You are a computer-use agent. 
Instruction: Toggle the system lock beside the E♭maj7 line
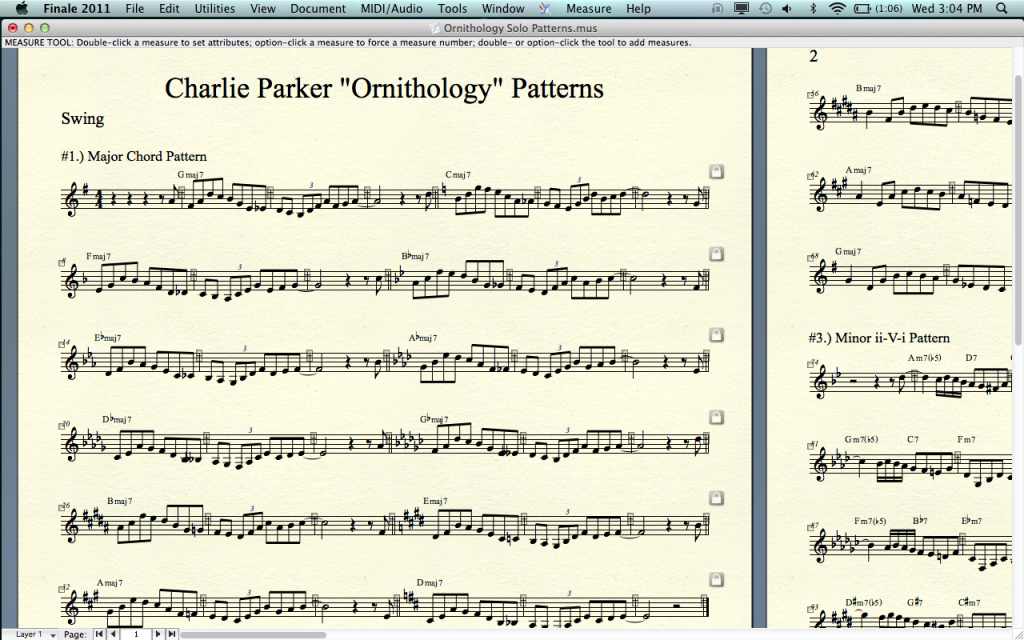point(716,334)
